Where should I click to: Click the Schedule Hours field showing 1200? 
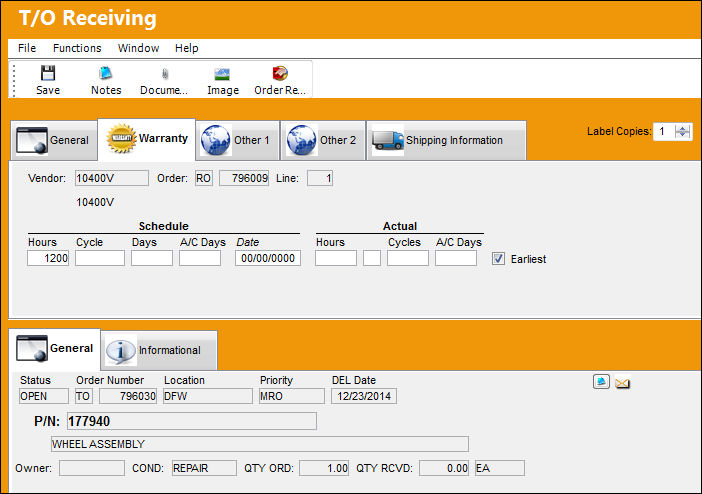pyautogui.click(x=48, y=258)
